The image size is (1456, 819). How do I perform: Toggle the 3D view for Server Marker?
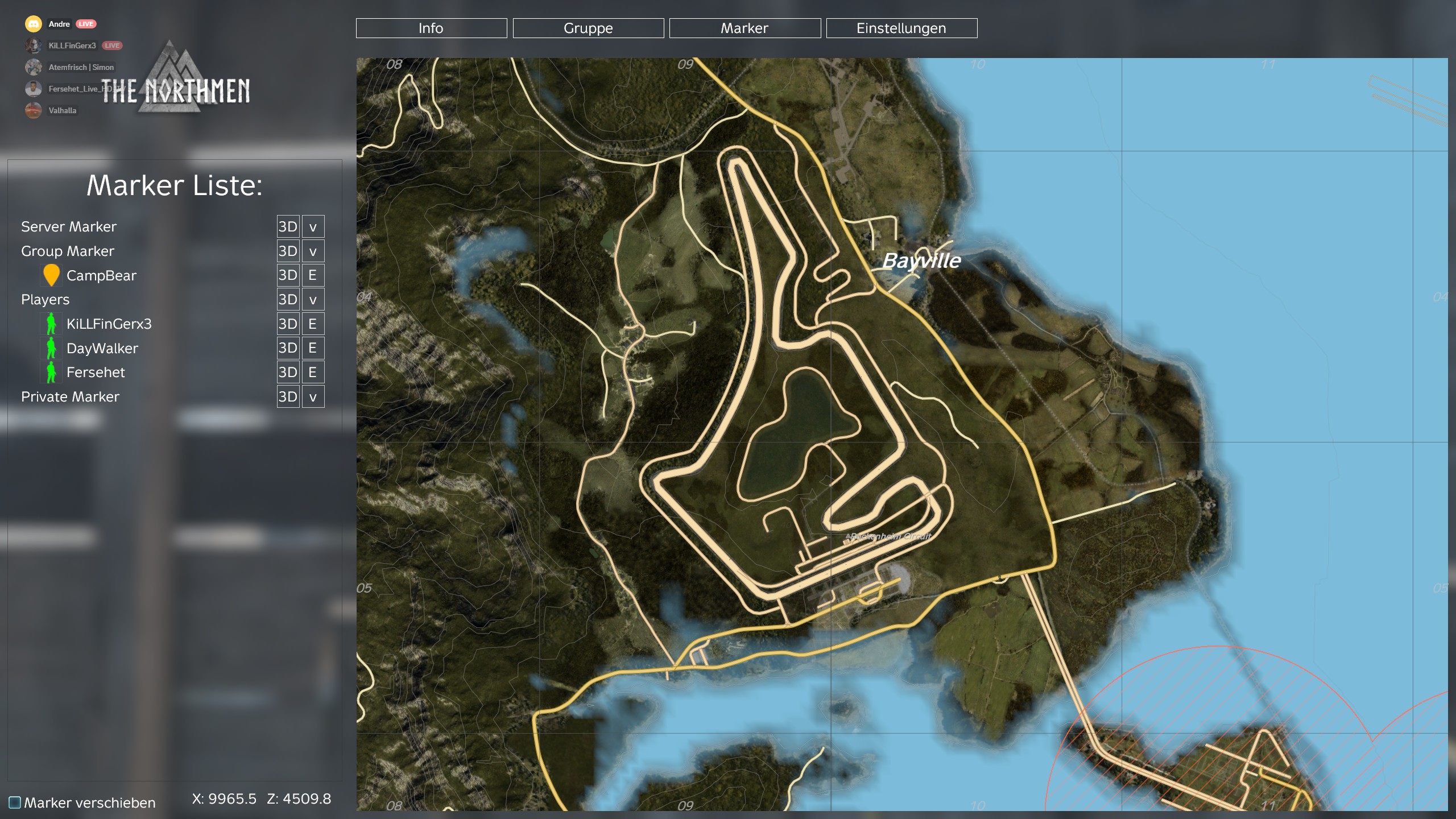pos(288,227)
